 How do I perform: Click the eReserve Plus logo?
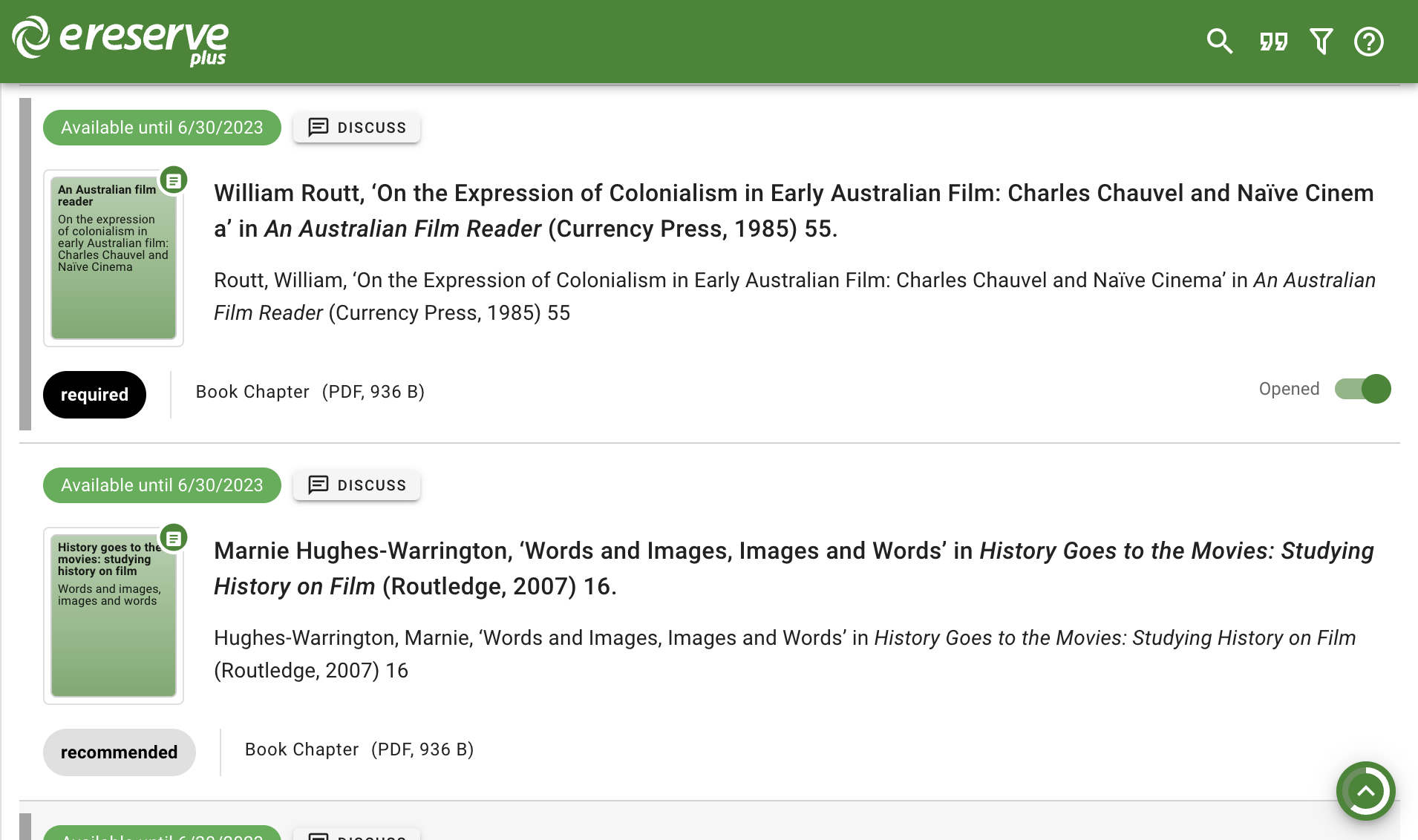(120, 40)
